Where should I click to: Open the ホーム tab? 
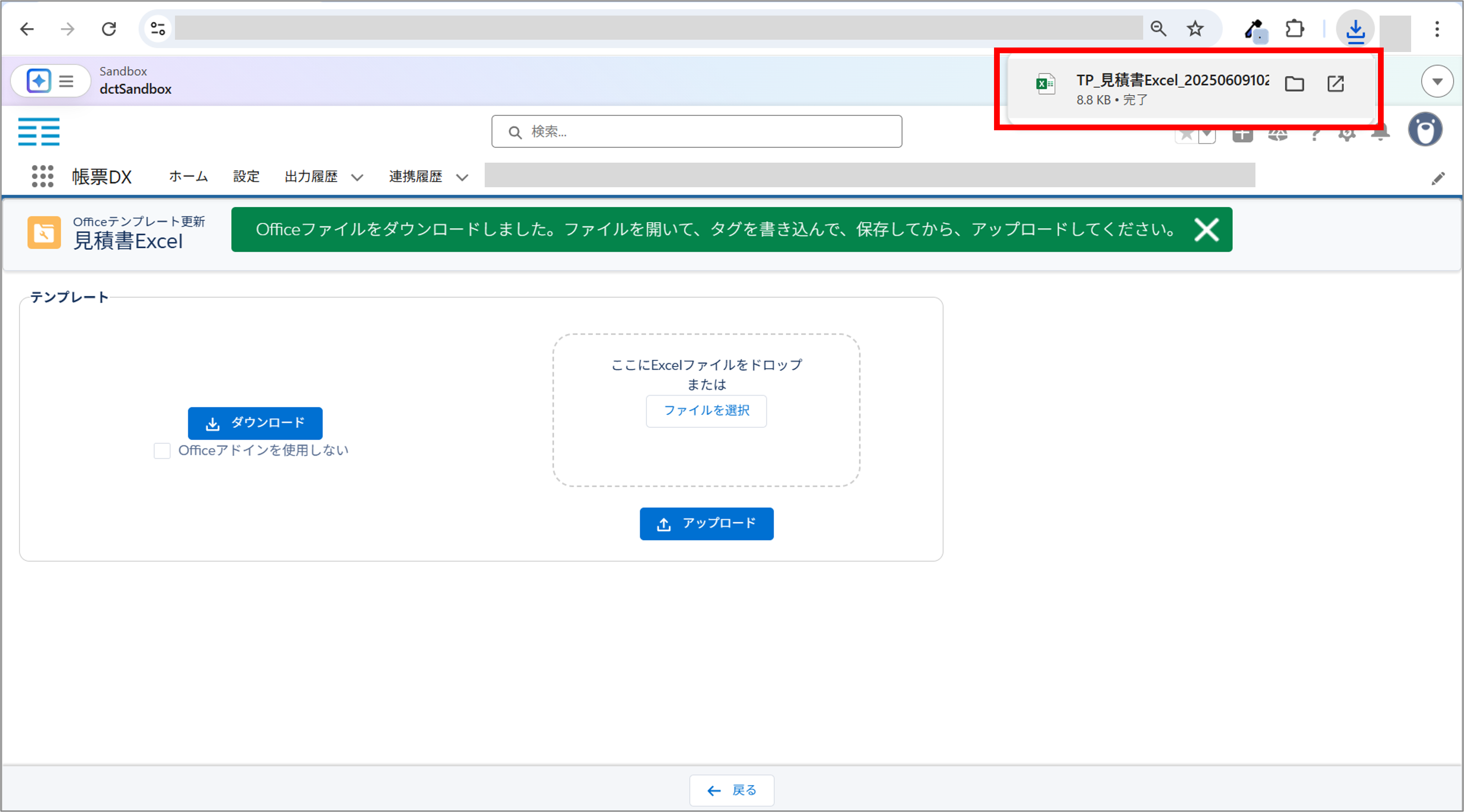coord(188,176)
